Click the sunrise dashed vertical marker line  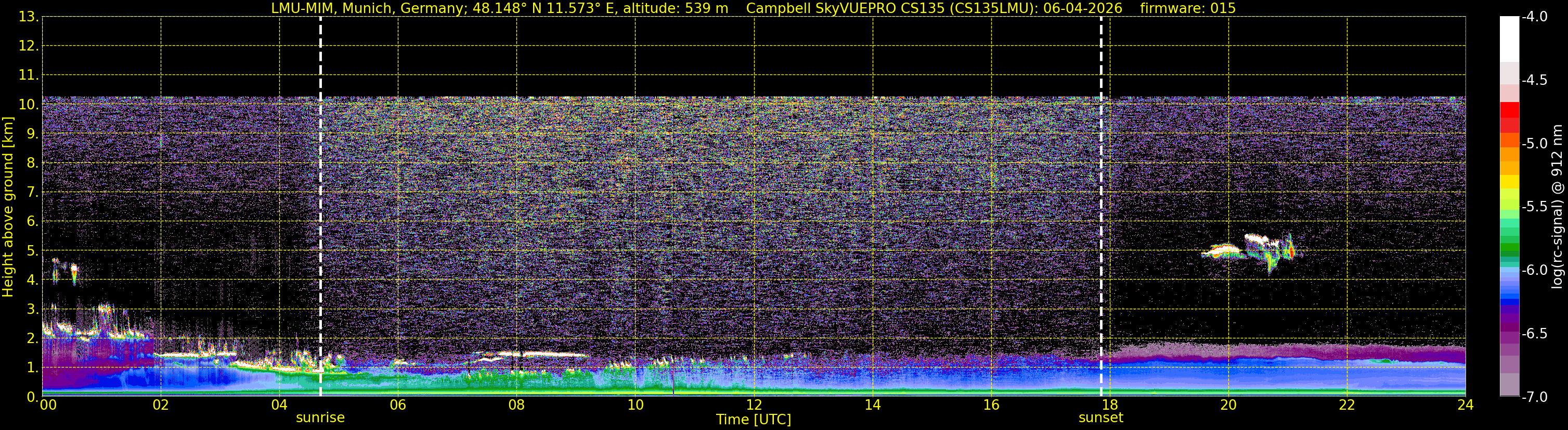pos(320,207)
